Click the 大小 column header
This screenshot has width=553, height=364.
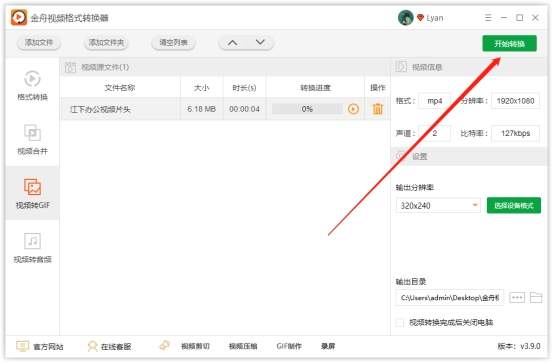click(201, 87)
